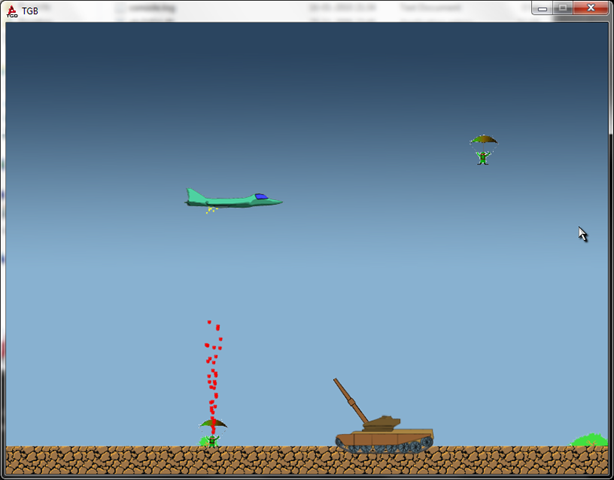The image size is (614, 480).
Task: Target the blue cockpit of the jet
Action: click(x=260, y=197)
